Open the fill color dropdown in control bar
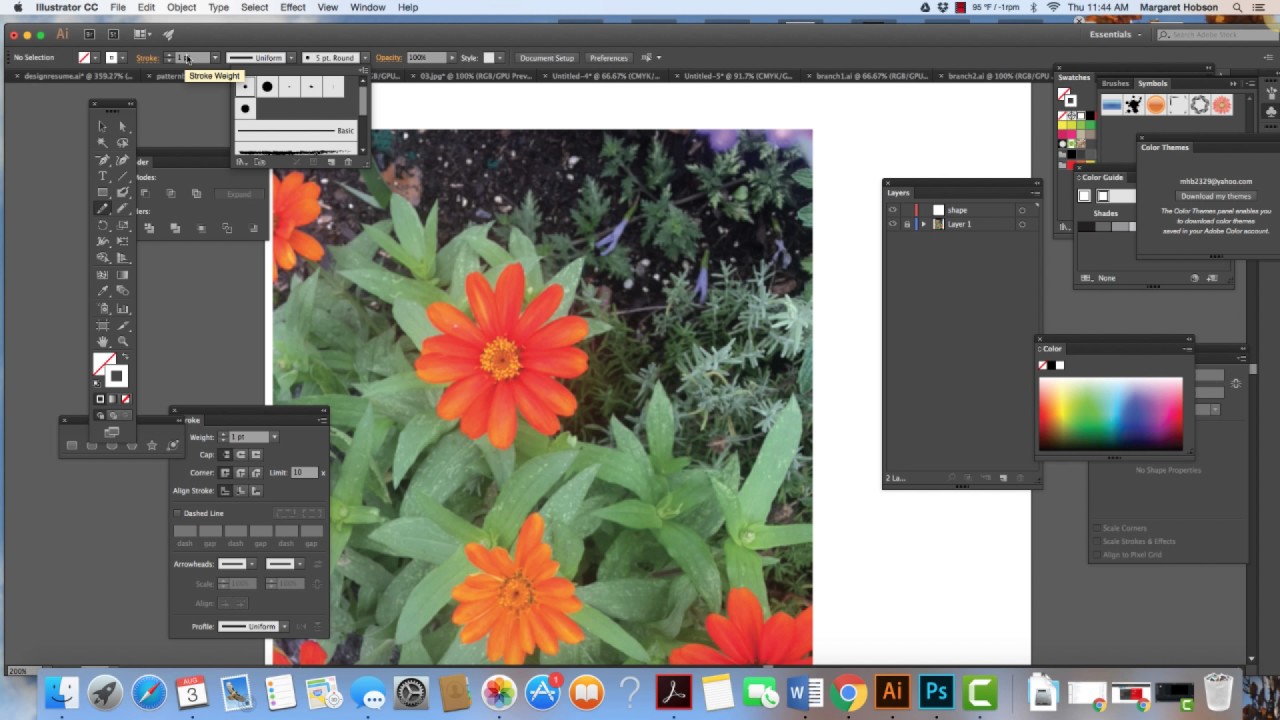Viewport: 1280px width, 720px height. pos(96,58)
